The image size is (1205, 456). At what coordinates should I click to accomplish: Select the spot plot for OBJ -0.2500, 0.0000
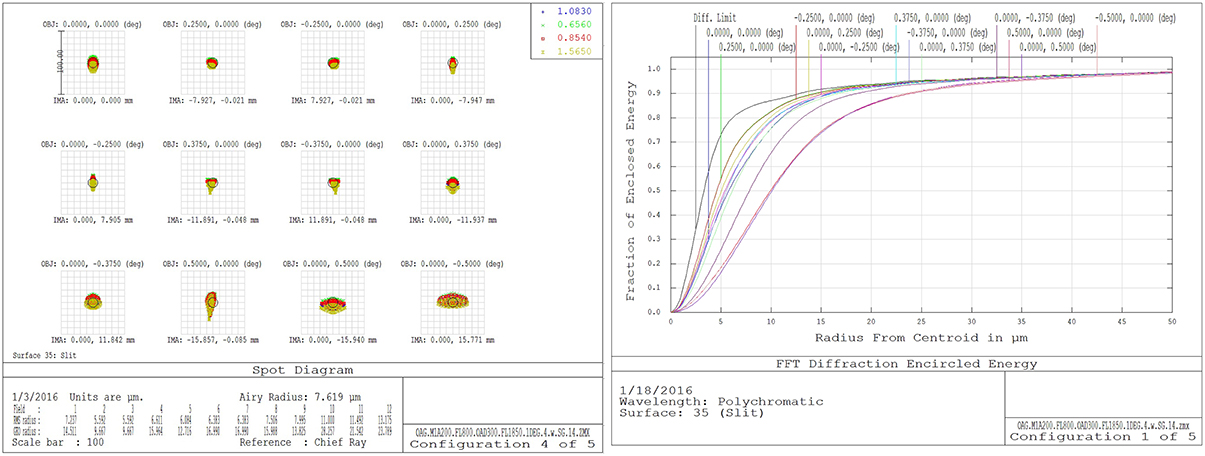tap(333, 64)
